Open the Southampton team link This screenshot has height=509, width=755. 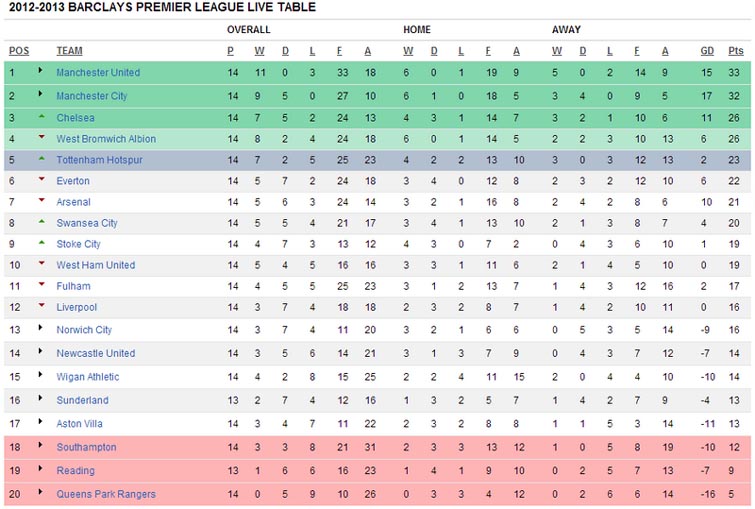tap(86, 447)
